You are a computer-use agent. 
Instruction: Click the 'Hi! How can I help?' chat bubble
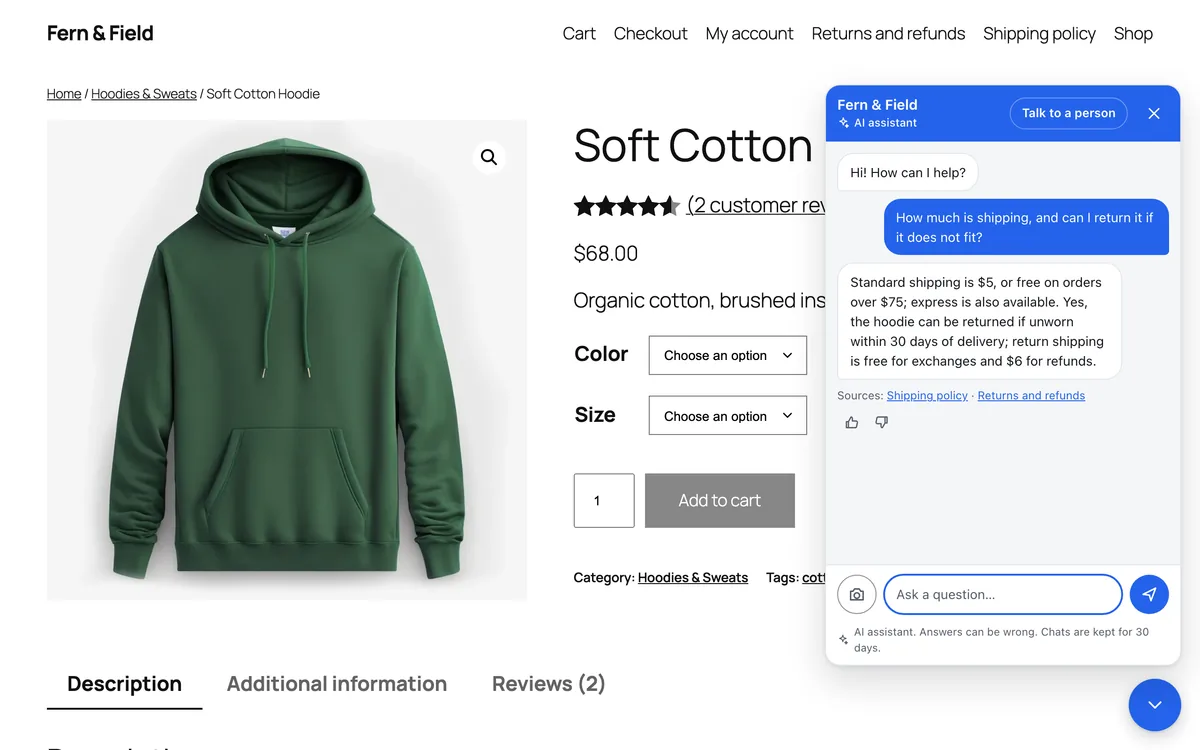click(907, 173)
